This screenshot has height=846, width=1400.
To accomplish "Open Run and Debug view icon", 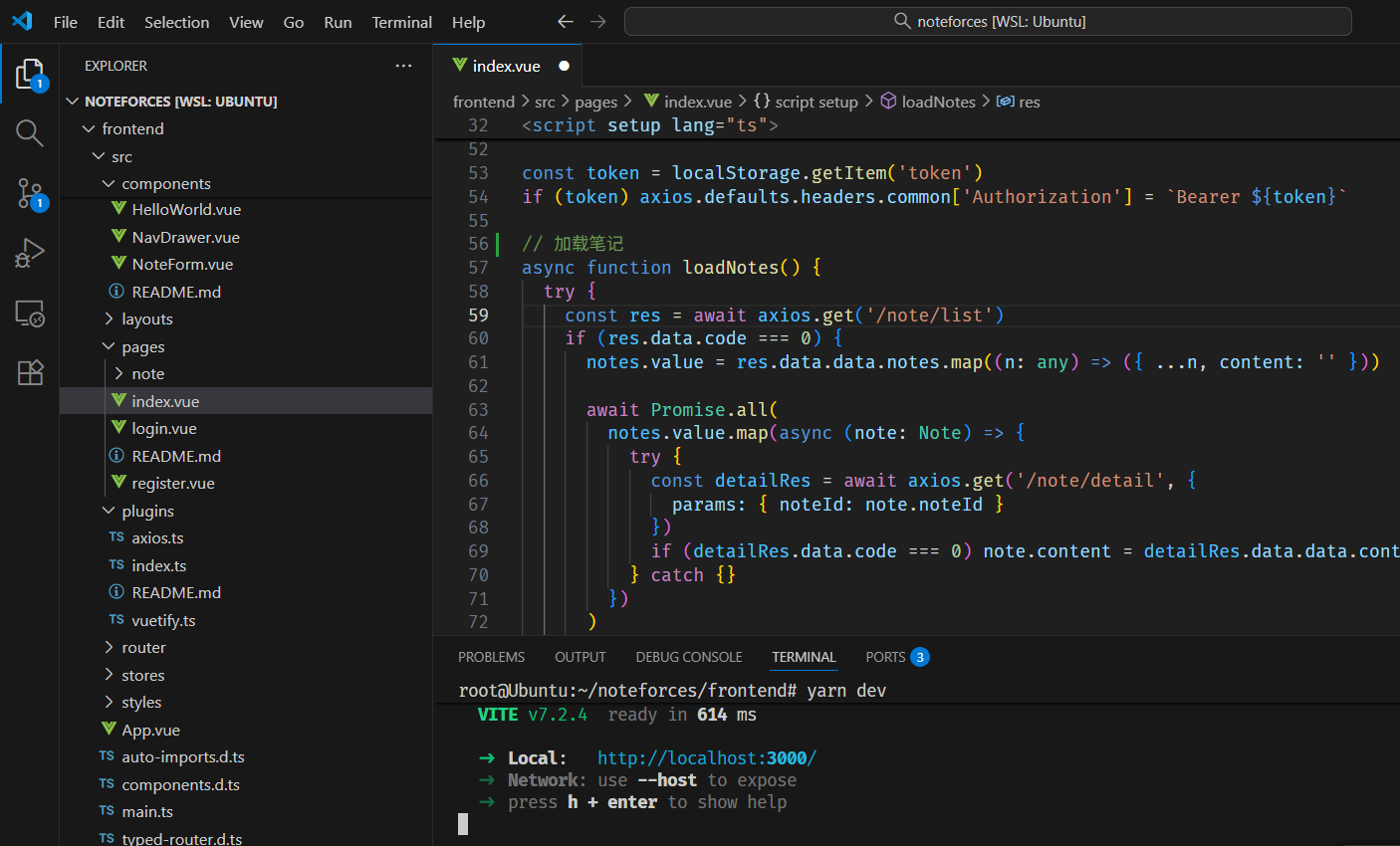I will tap(30, 253).
